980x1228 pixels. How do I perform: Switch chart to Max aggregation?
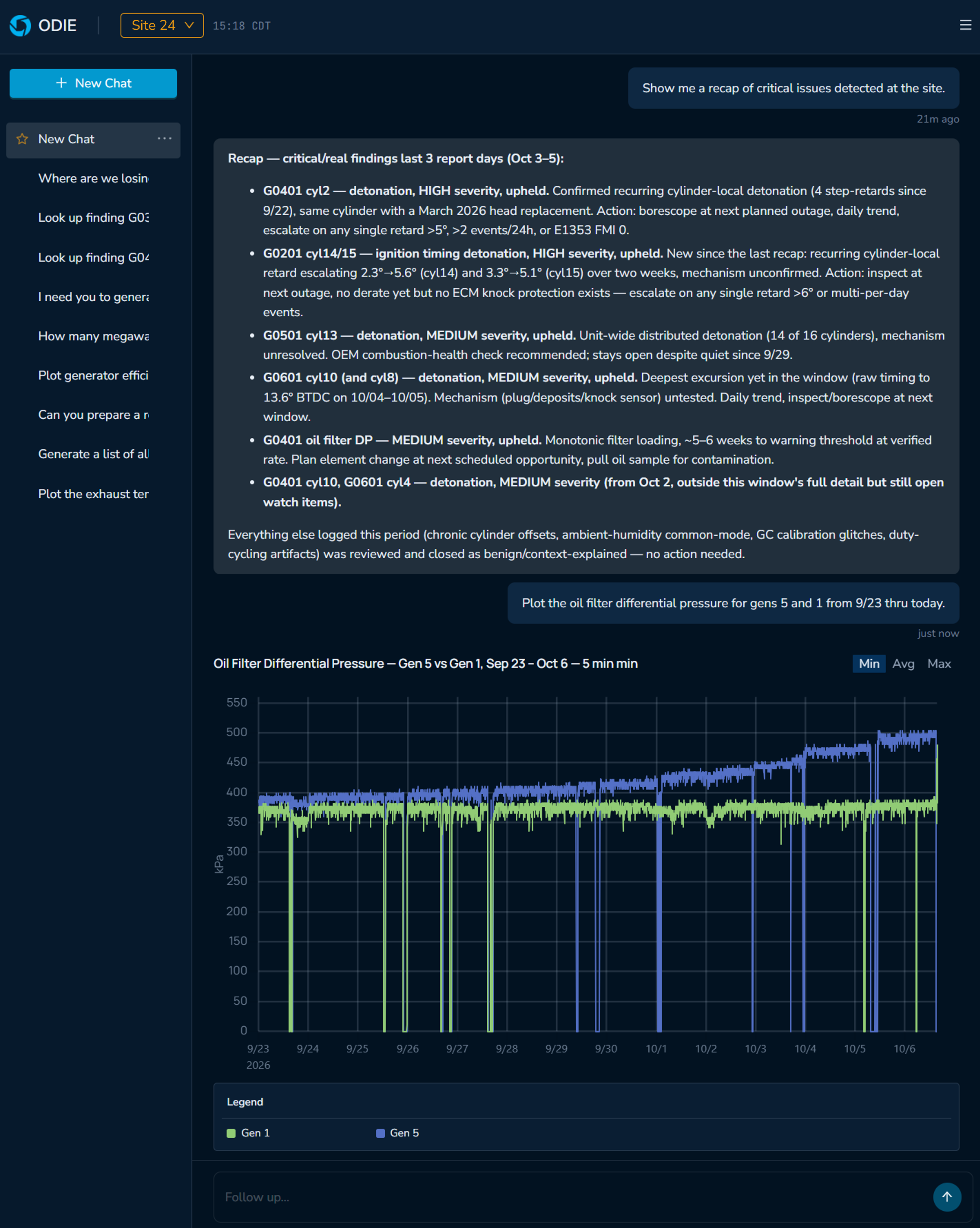(x=939, y=664)
